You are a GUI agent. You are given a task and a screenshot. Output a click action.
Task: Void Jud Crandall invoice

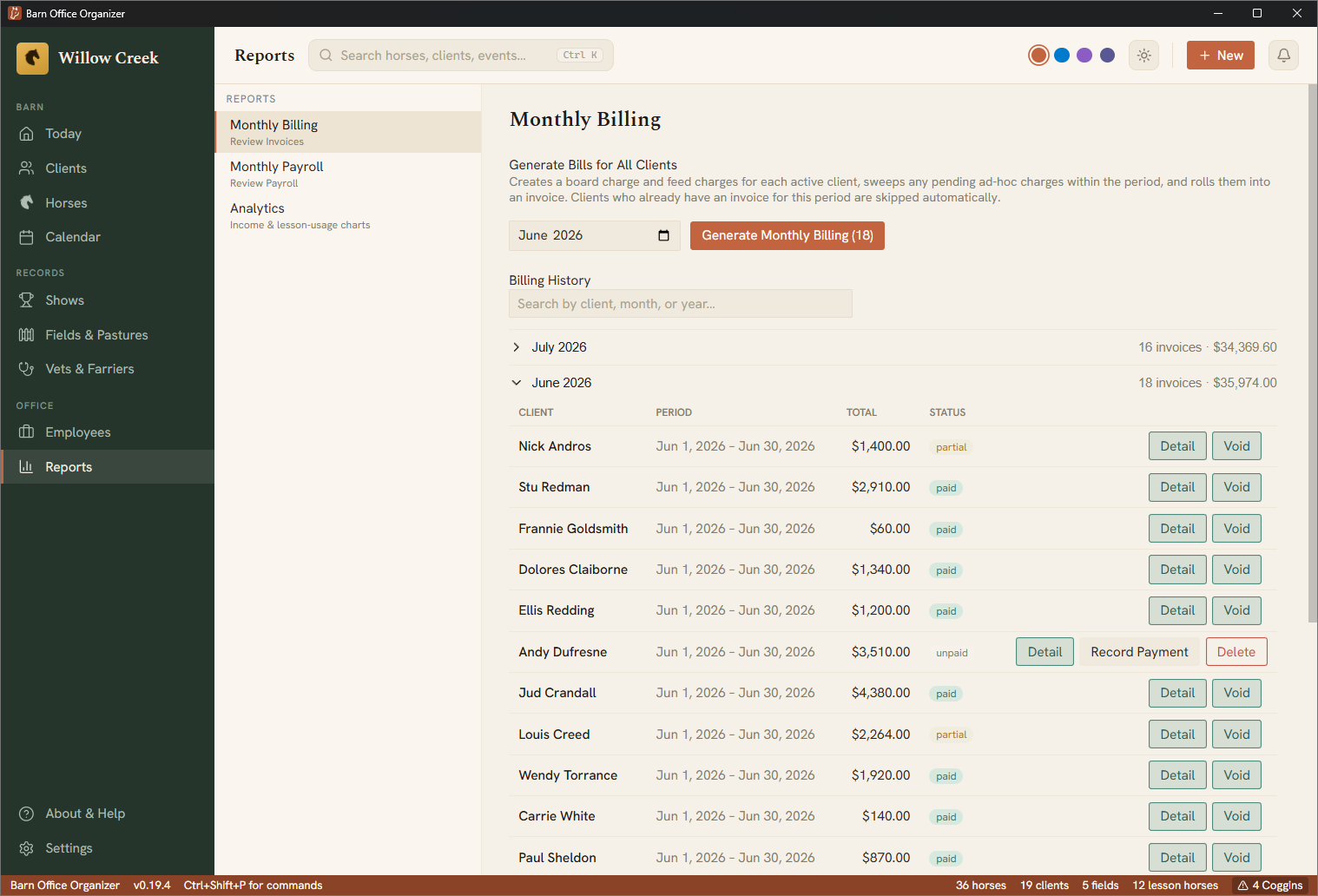pyautogui.click(x=1236, y=693)
